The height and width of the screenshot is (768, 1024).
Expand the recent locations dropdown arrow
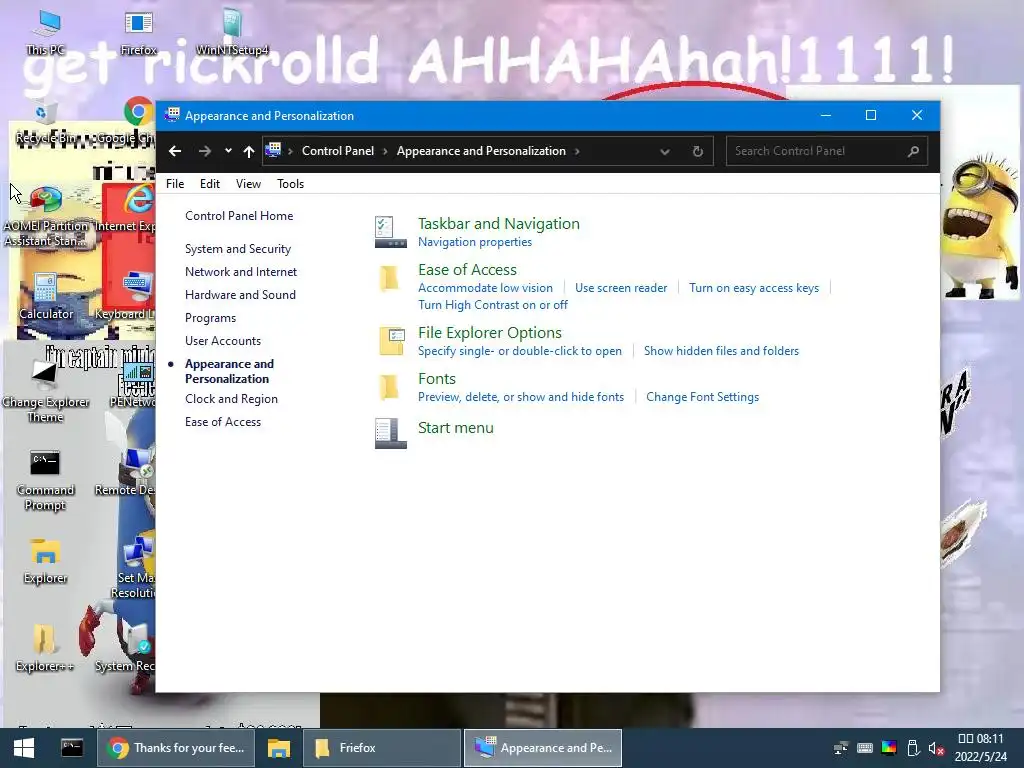(228, 151)
